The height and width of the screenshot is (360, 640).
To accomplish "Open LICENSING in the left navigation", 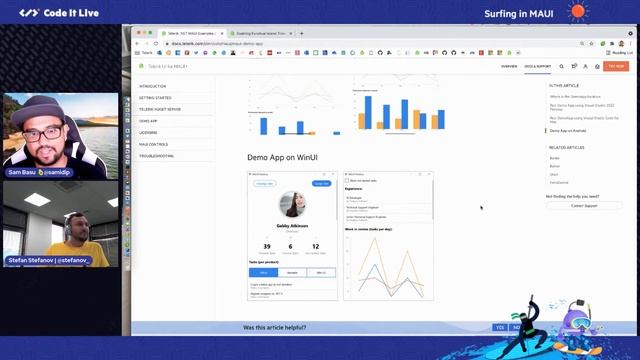I will click(x=148, y=133).
